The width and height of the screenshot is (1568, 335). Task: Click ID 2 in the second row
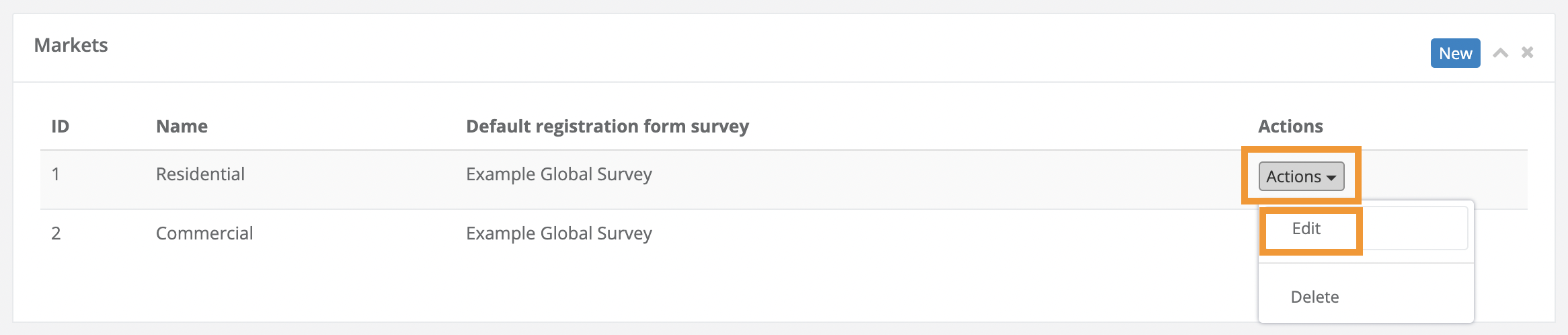pyautogui.click(x=56, y=233)
